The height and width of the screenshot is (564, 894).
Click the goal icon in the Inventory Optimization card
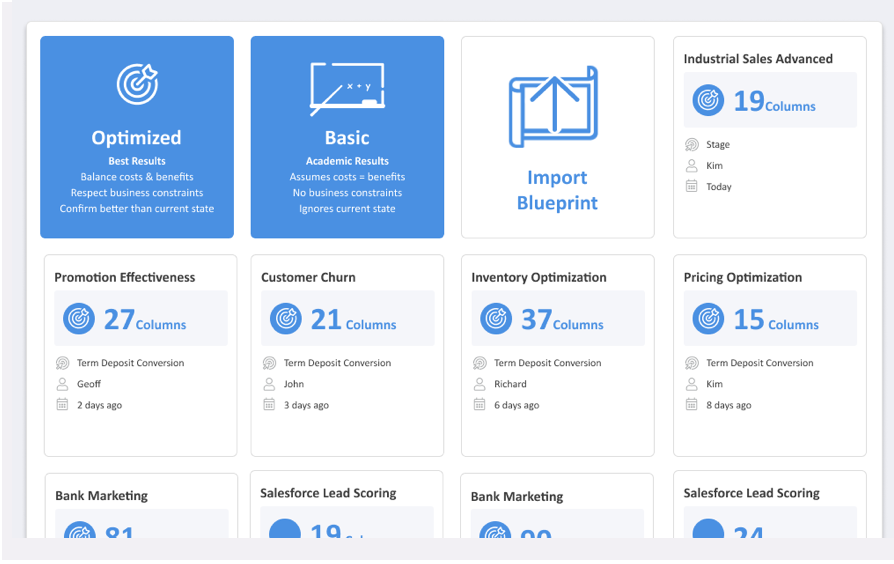pos(479,363)
